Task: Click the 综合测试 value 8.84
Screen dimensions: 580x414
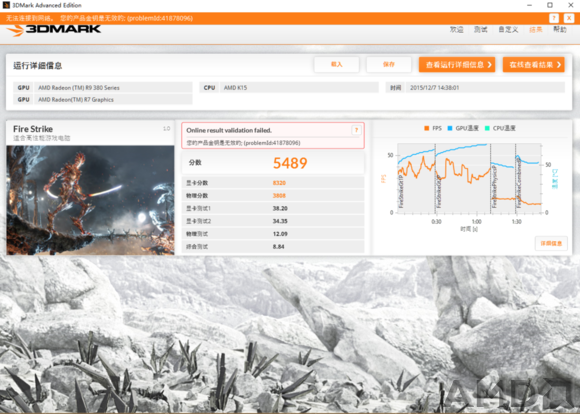Action: (279, 247)
